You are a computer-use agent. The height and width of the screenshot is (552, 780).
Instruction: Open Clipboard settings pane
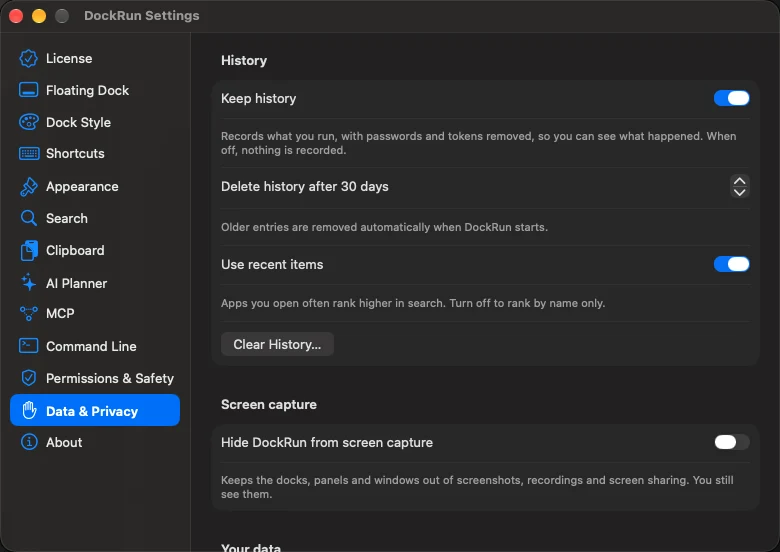coord(95,251)
